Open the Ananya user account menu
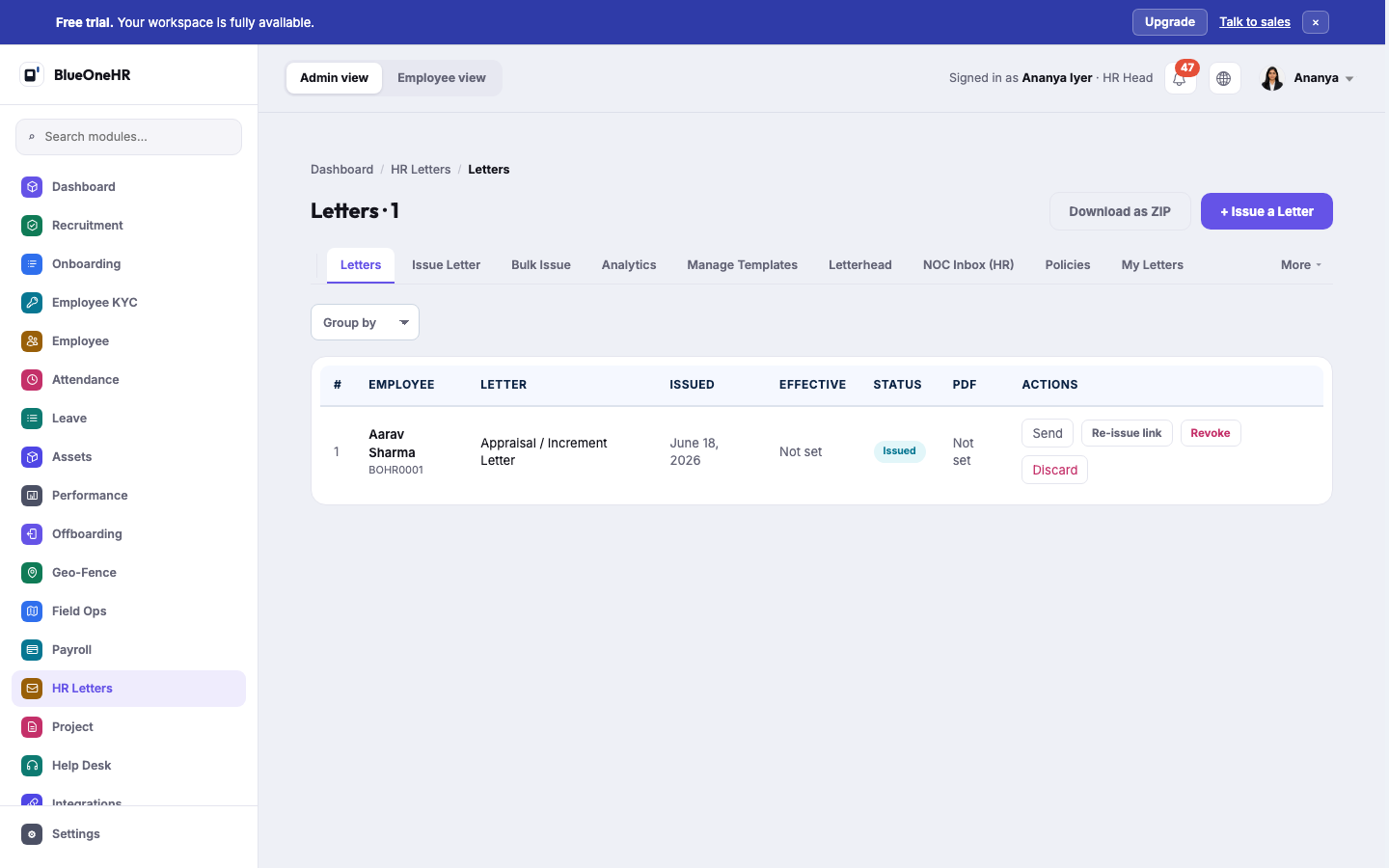This screenshot has width=1389, height=868. click(x=1308, y=78)
